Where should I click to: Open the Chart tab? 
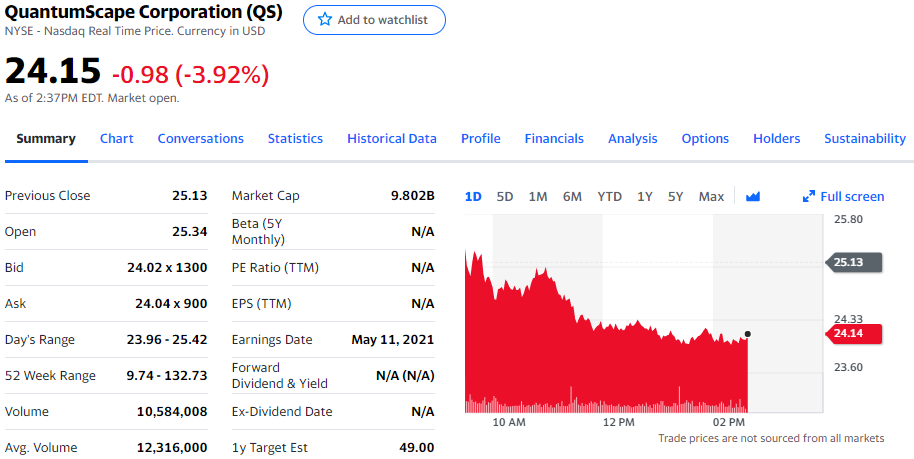point(117,139)
